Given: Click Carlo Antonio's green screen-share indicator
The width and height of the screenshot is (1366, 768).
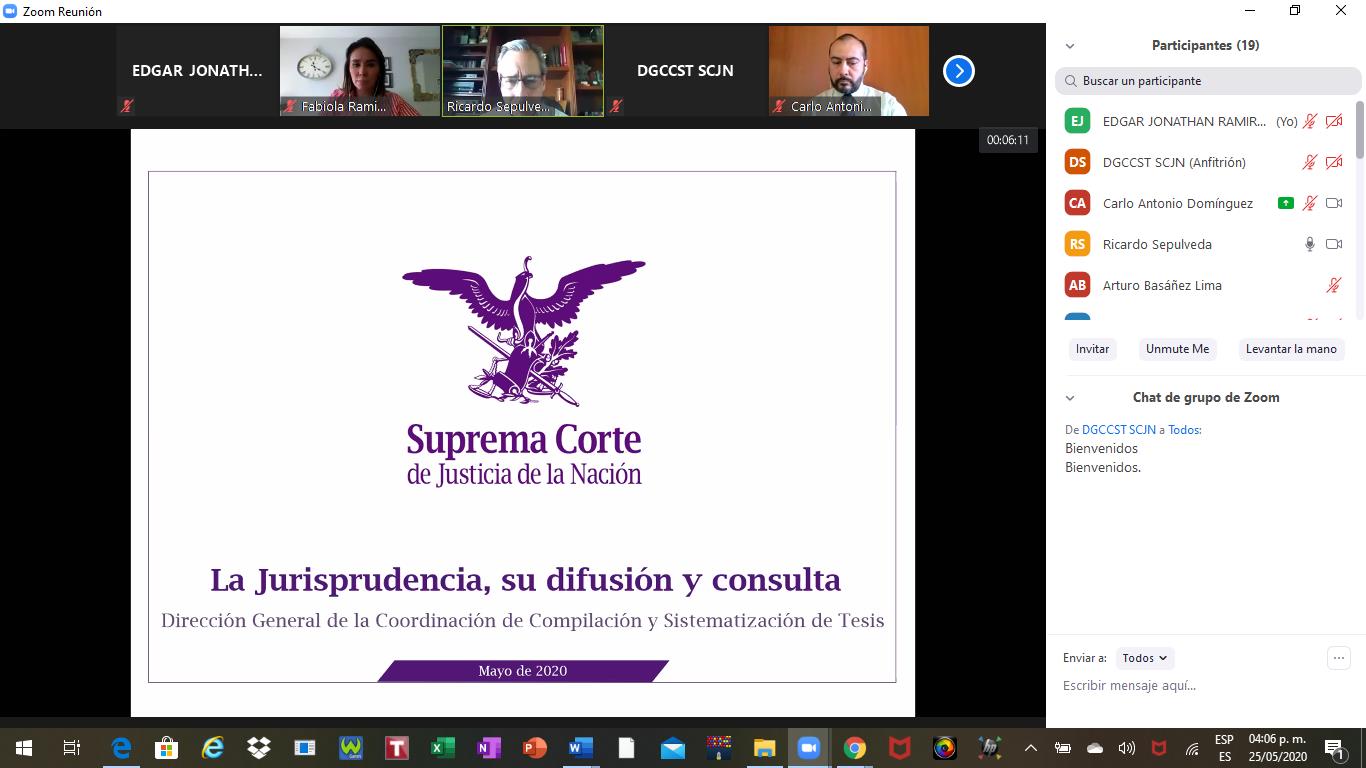Looking at the screenshot, I should point(1286,203).
